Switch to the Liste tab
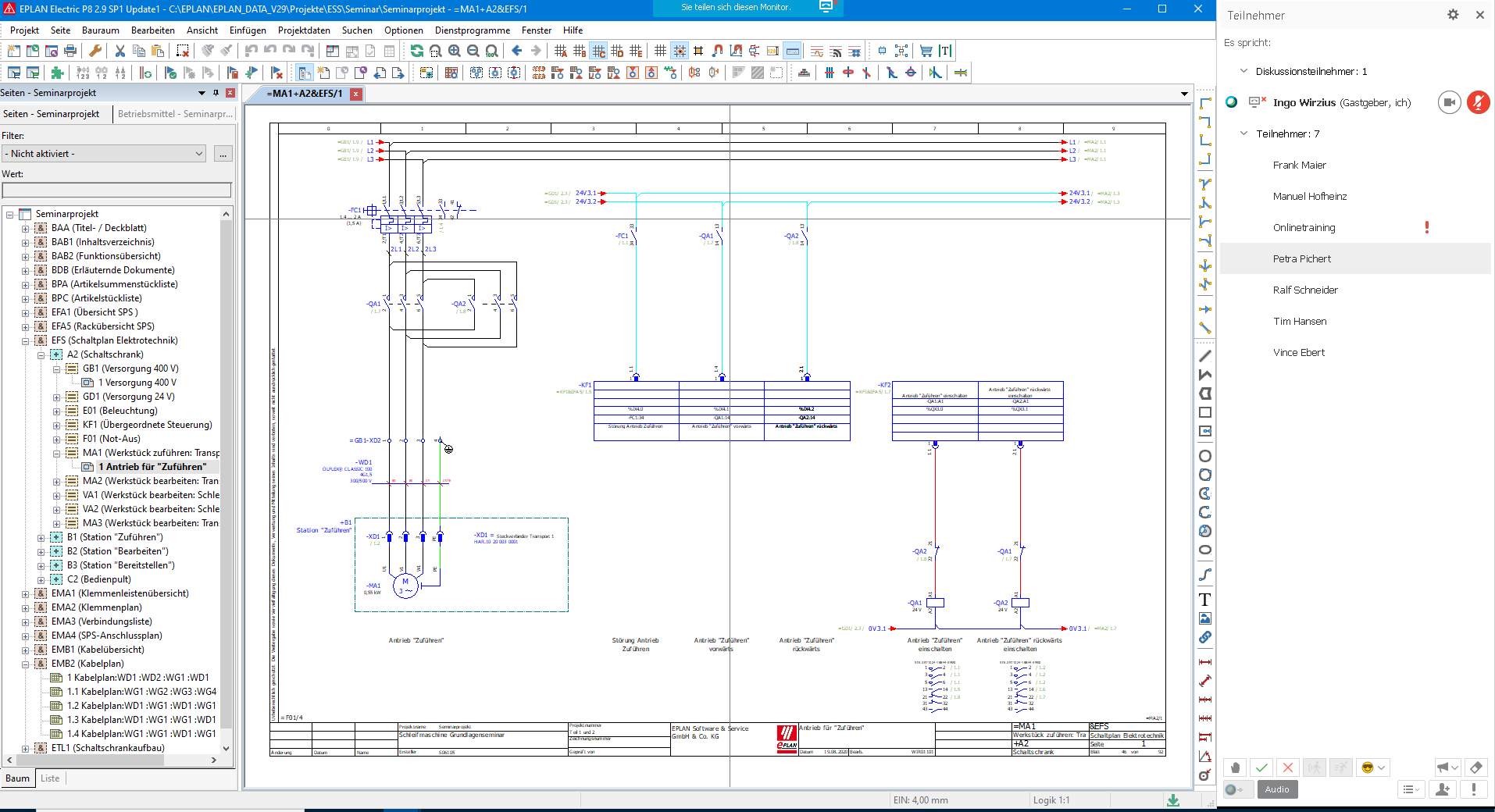1495x812 pixels. (x=50, y=778)
